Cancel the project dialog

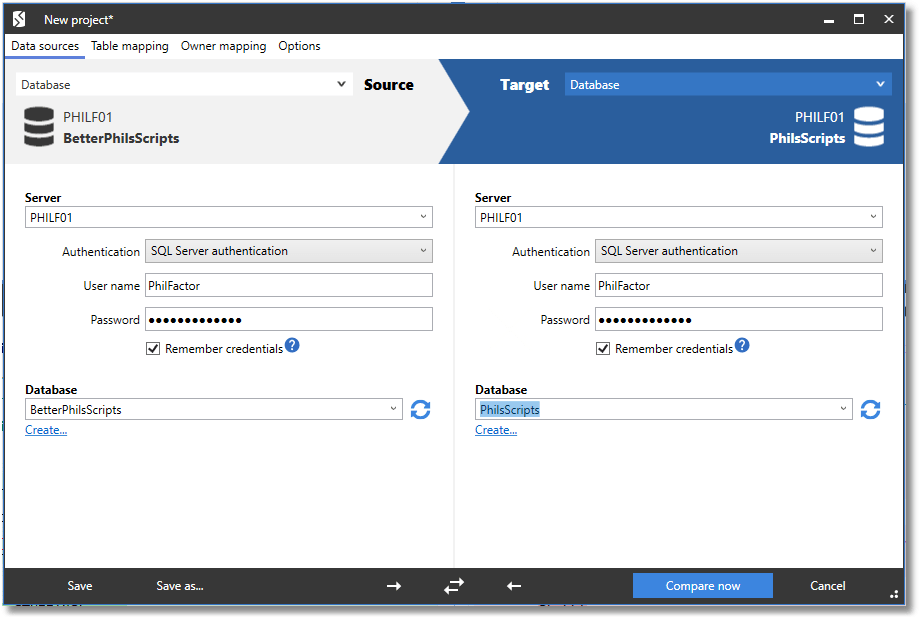pyautogui.click(x=827, y=585)
